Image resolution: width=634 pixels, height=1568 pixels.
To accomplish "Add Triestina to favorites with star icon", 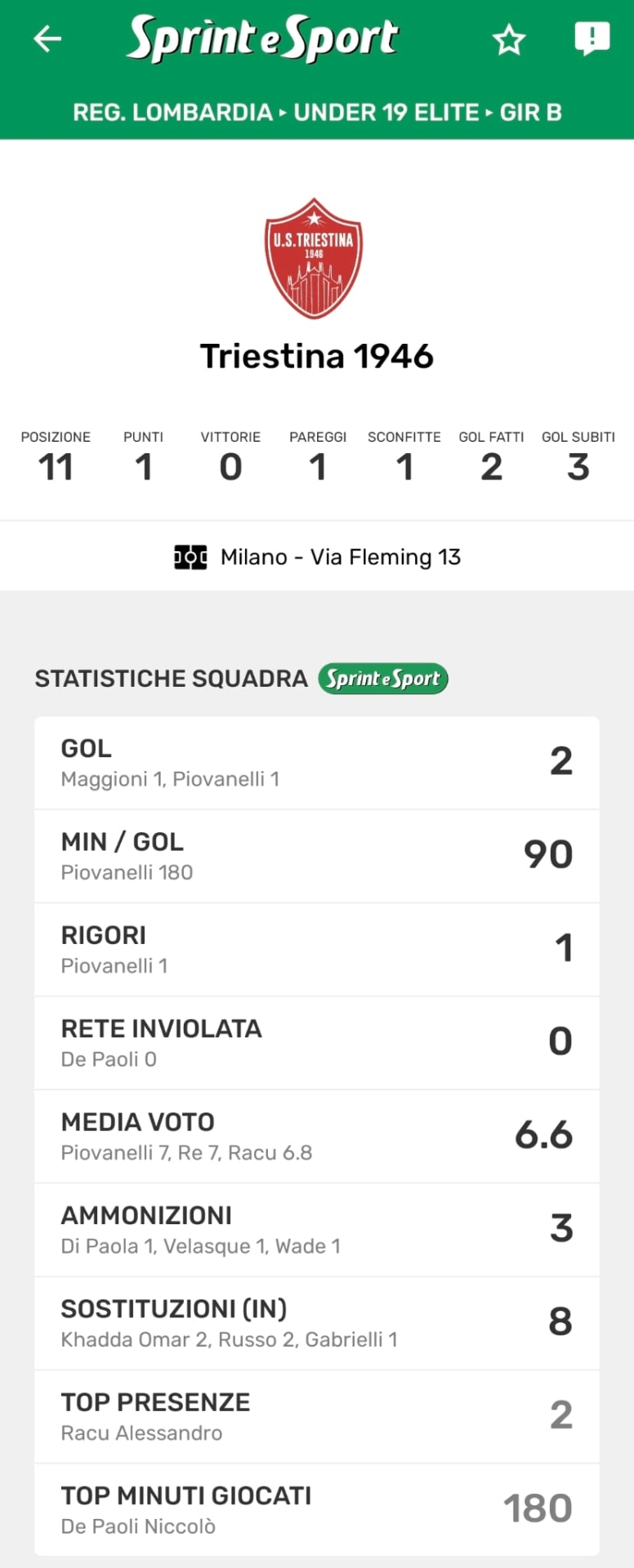I will 508,39.
